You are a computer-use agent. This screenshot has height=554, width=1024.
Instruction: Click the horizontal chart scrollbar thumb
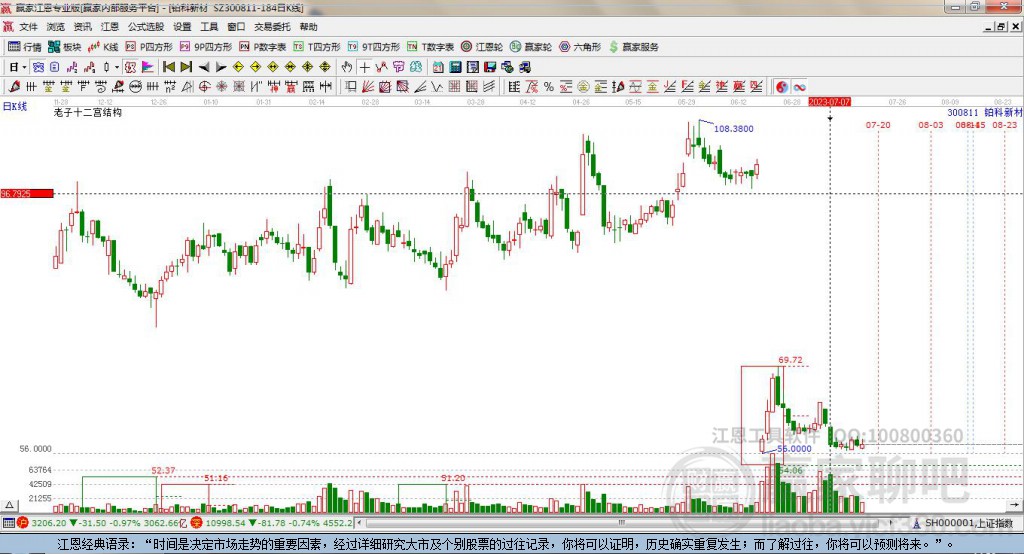(621, 523)
